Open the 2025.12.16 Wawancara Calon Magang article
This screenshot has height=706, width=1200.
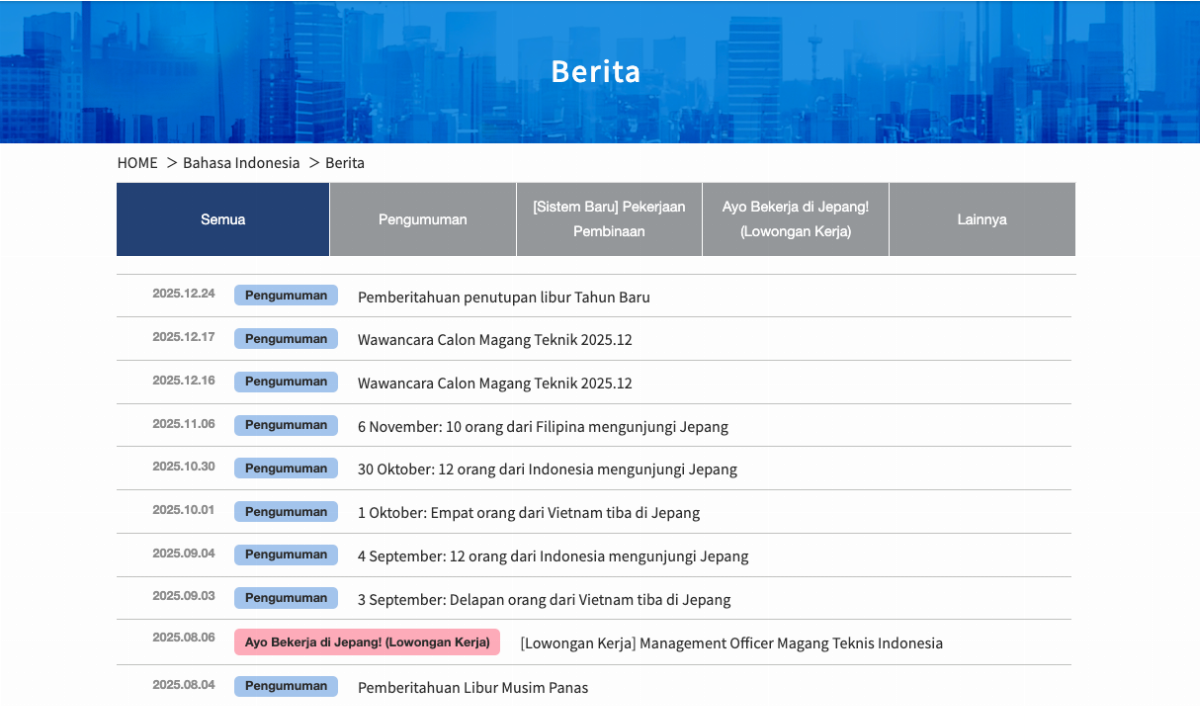pos(495,383)
